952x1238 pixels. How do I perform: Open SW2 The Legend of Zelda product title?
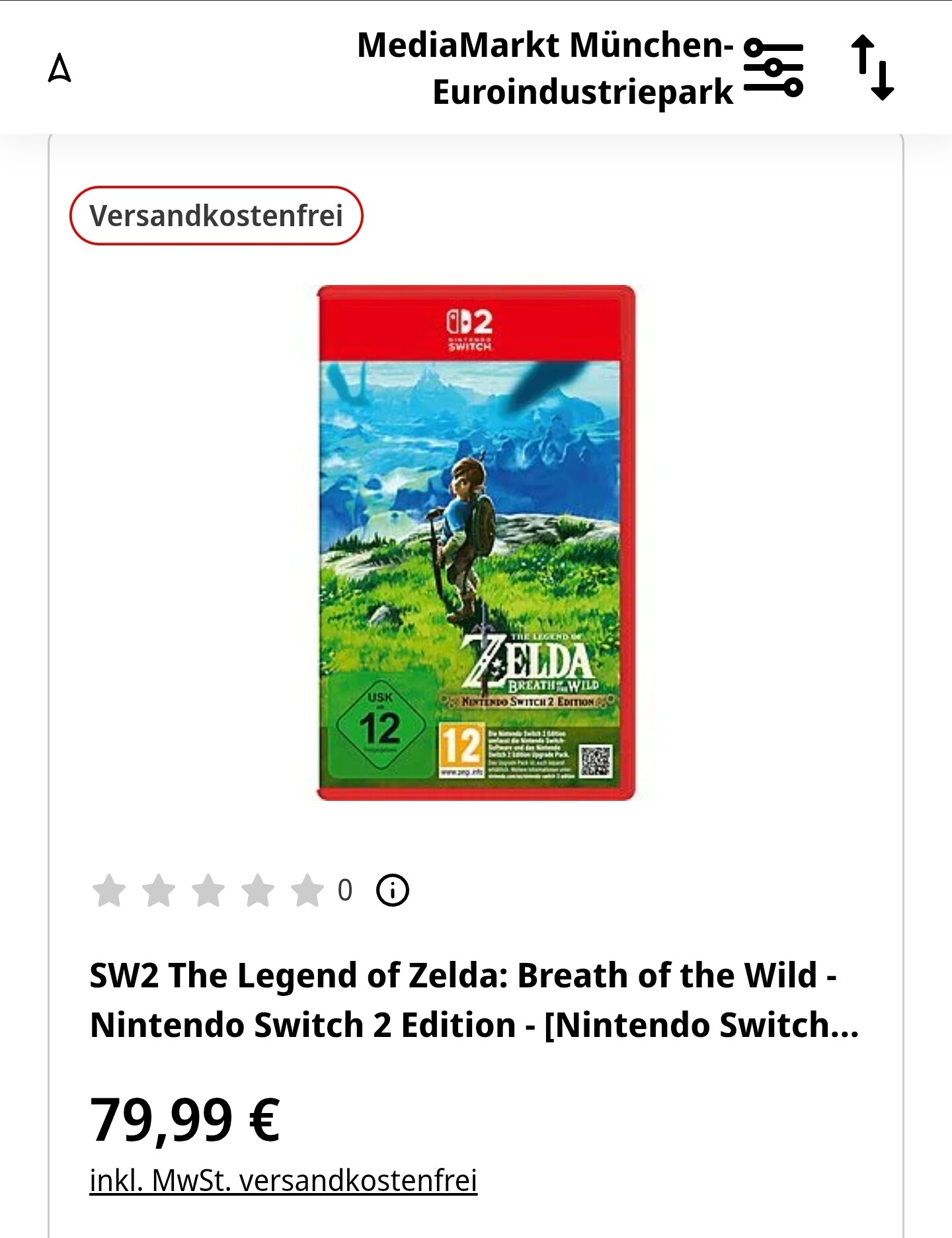[x=474, y=1000]
